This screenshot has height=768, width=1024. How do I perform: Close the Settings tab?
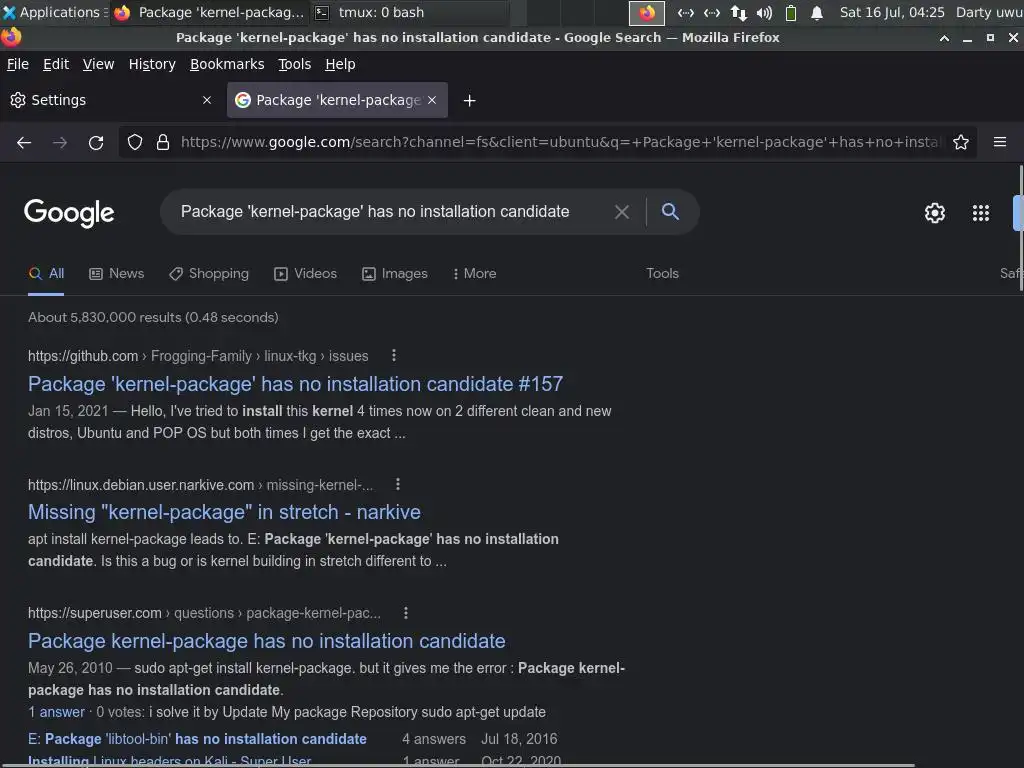pos(207,100)
